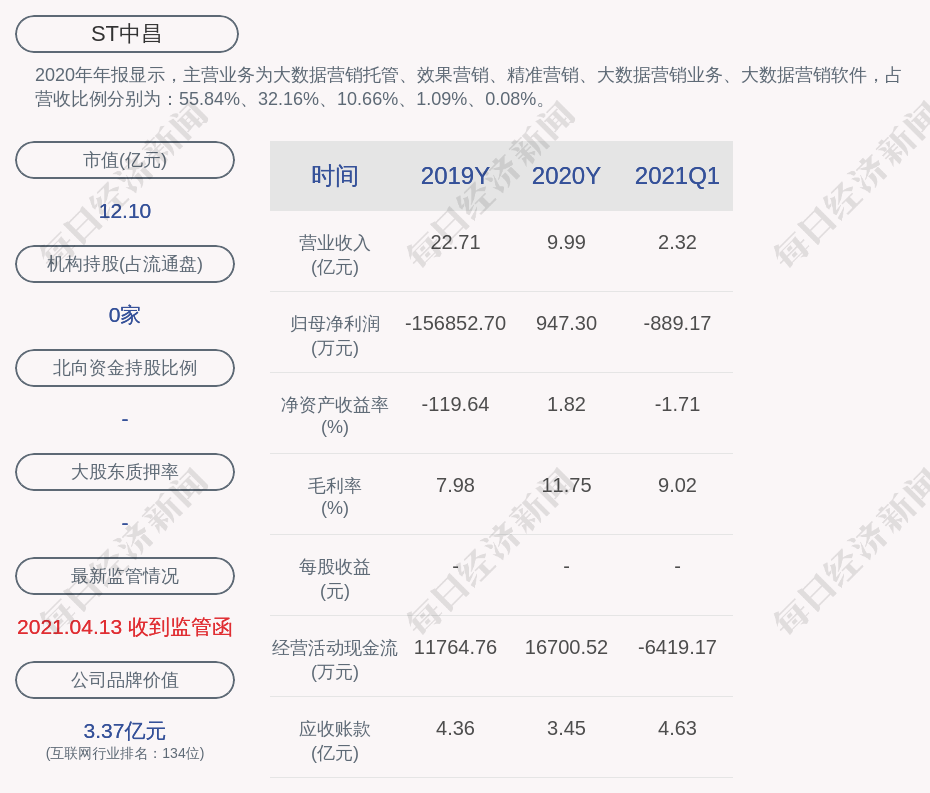Select the 毛利率(%) row label
This screenshot has width=930, height=793.
pos(335,496)
